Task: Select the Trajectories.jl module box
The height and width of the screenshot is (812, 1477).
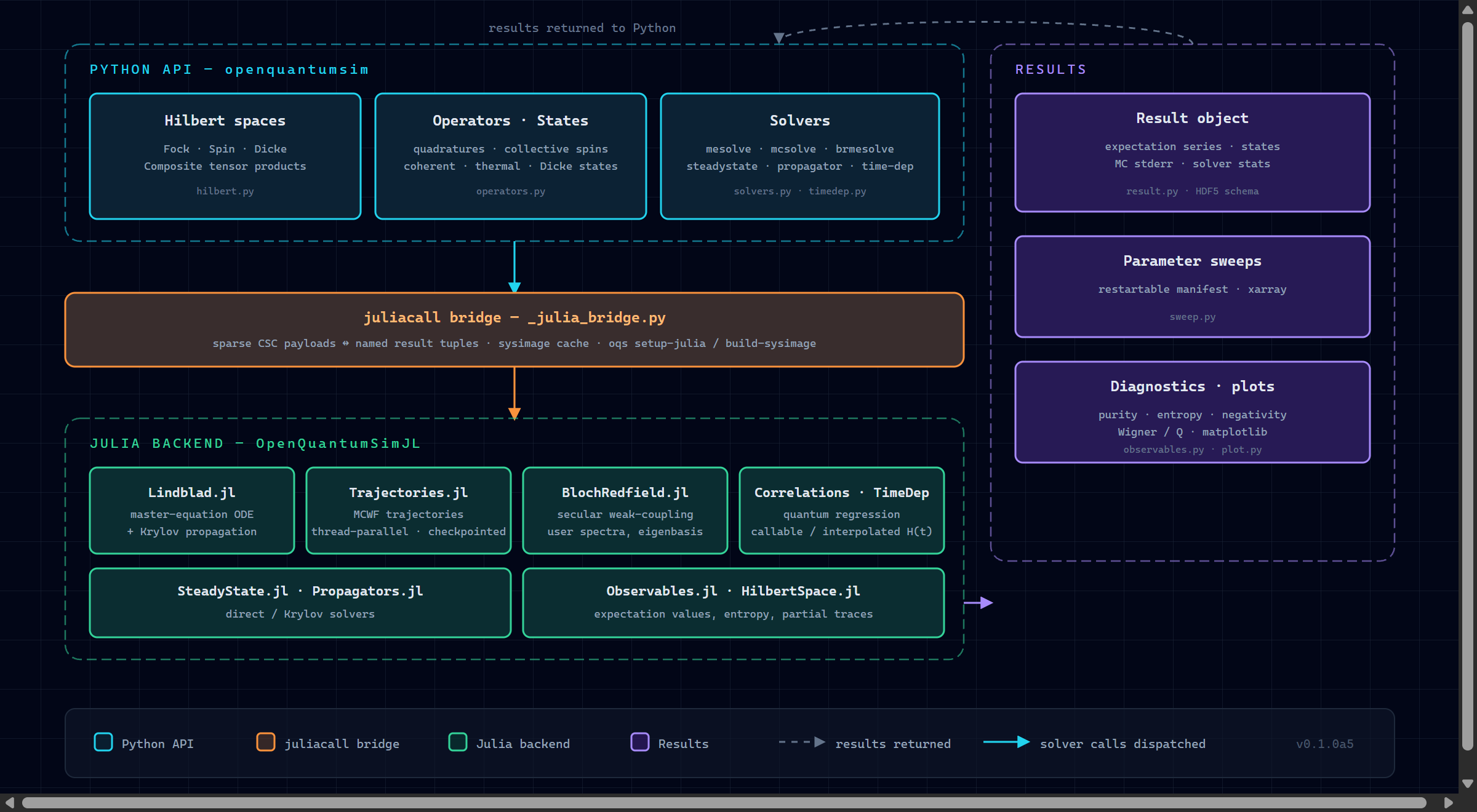Action: click(409, 511)
